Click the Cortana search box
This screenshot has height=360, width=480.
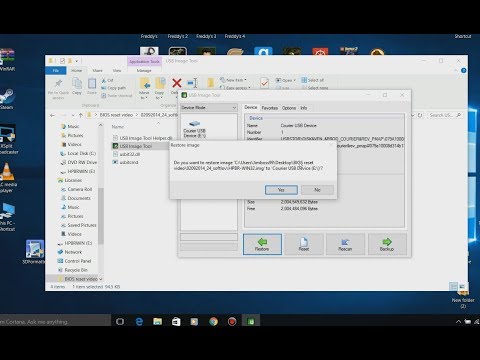[55, 322]
